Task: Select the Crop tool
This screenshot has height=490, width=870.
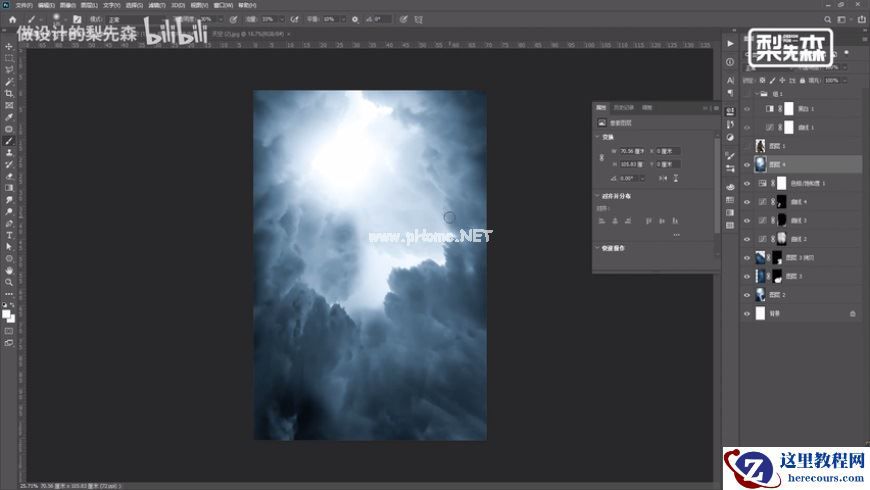Action: point(9,93)
